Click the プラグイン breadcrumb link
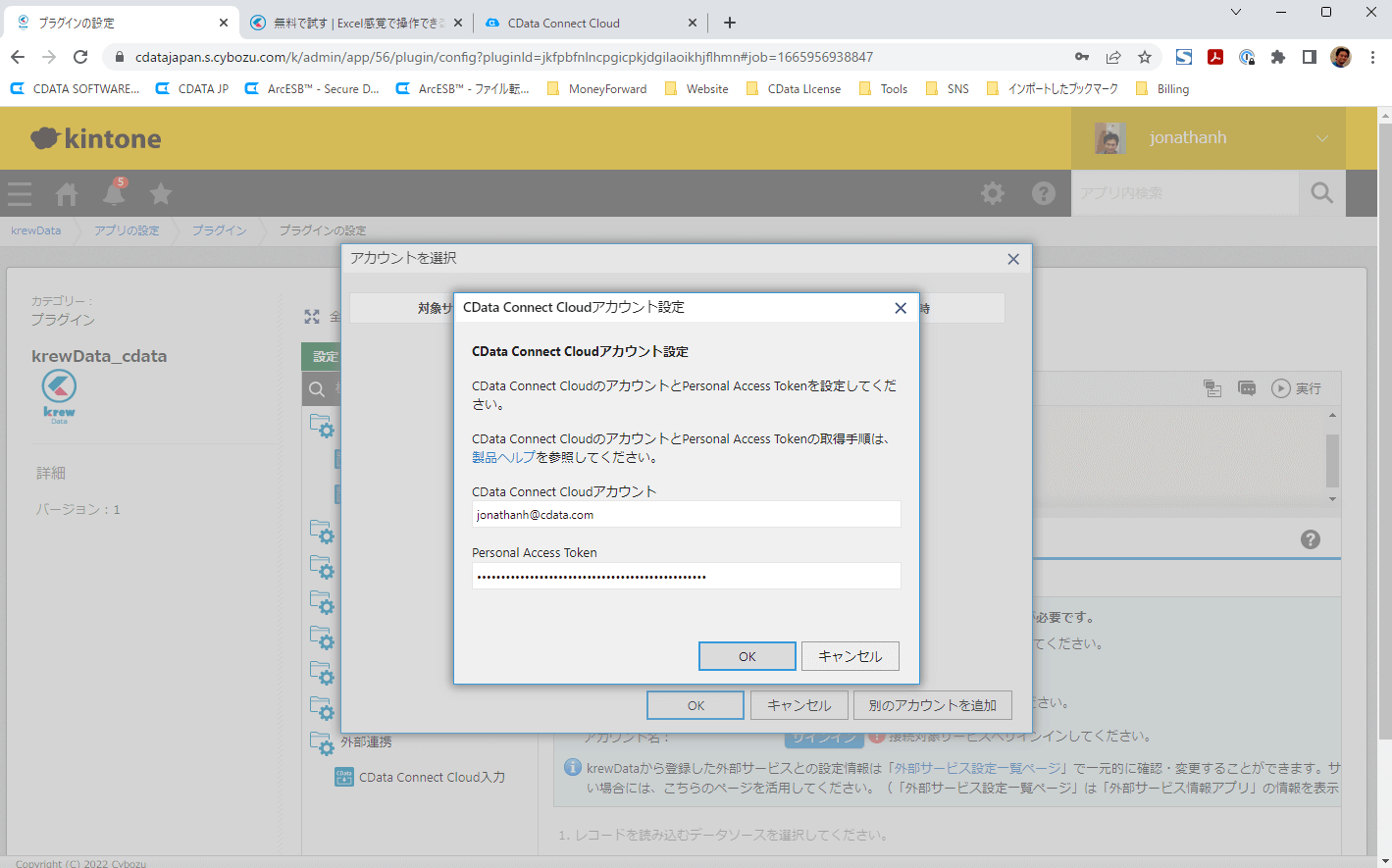The width and height of the screenshot is (1392, 868). pos(219,230)
